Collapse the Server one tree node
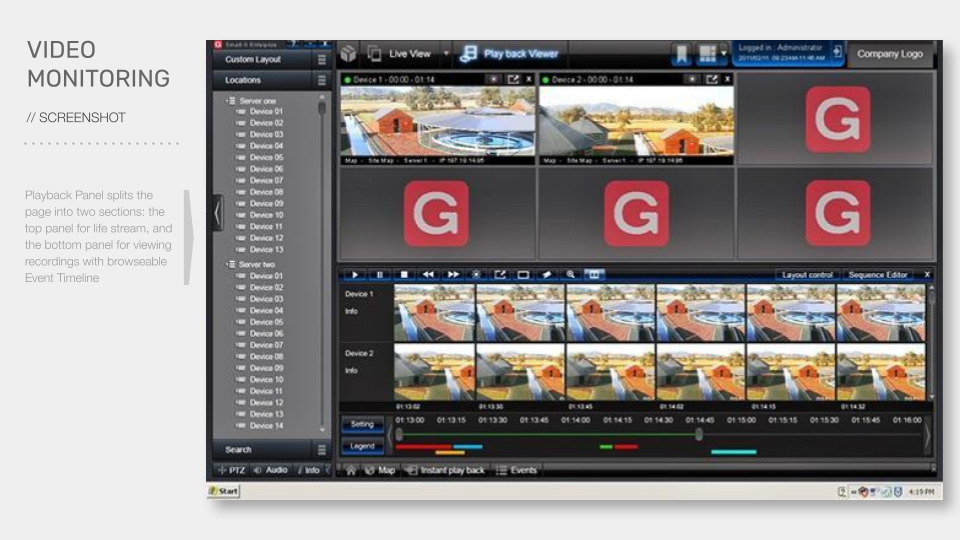The image size is (960, 540). tap(230, 101)
